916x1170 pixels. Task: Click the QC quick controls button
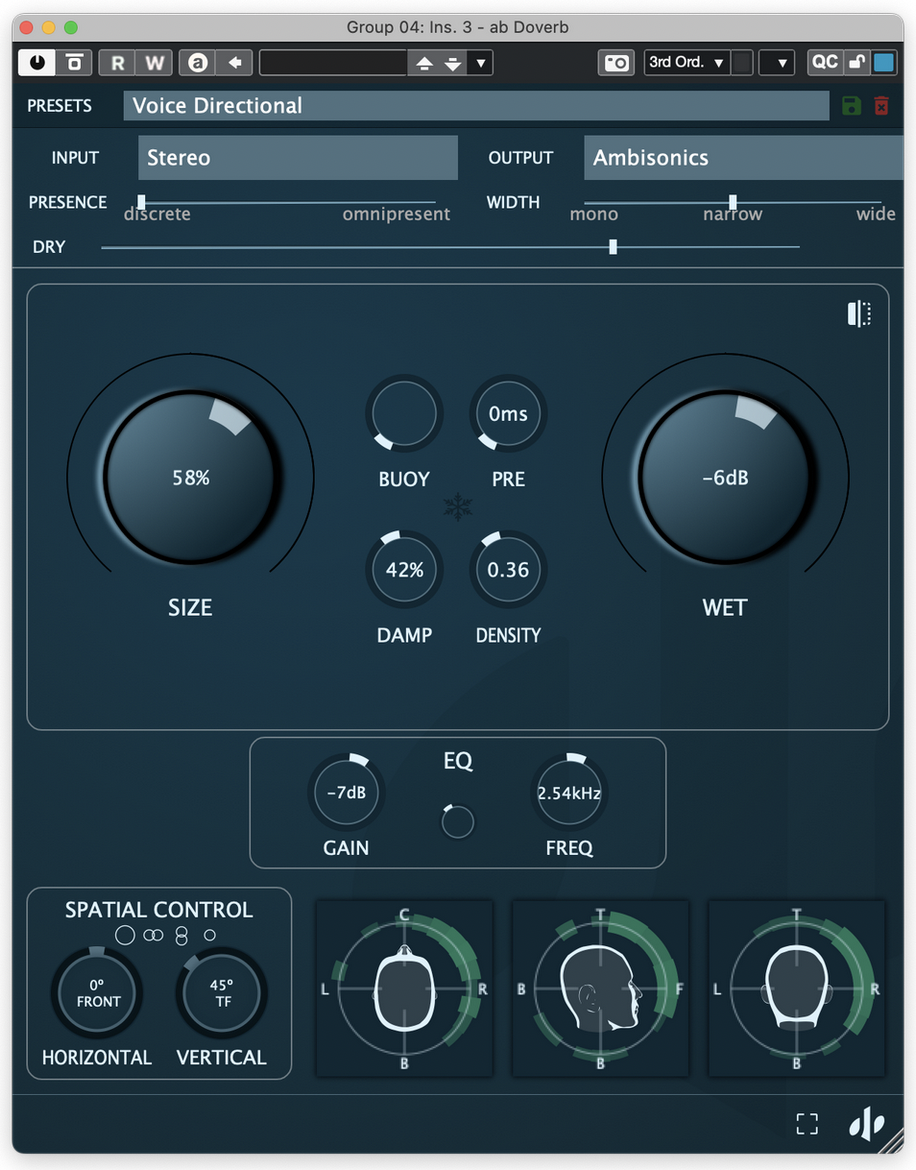point(824,63)
